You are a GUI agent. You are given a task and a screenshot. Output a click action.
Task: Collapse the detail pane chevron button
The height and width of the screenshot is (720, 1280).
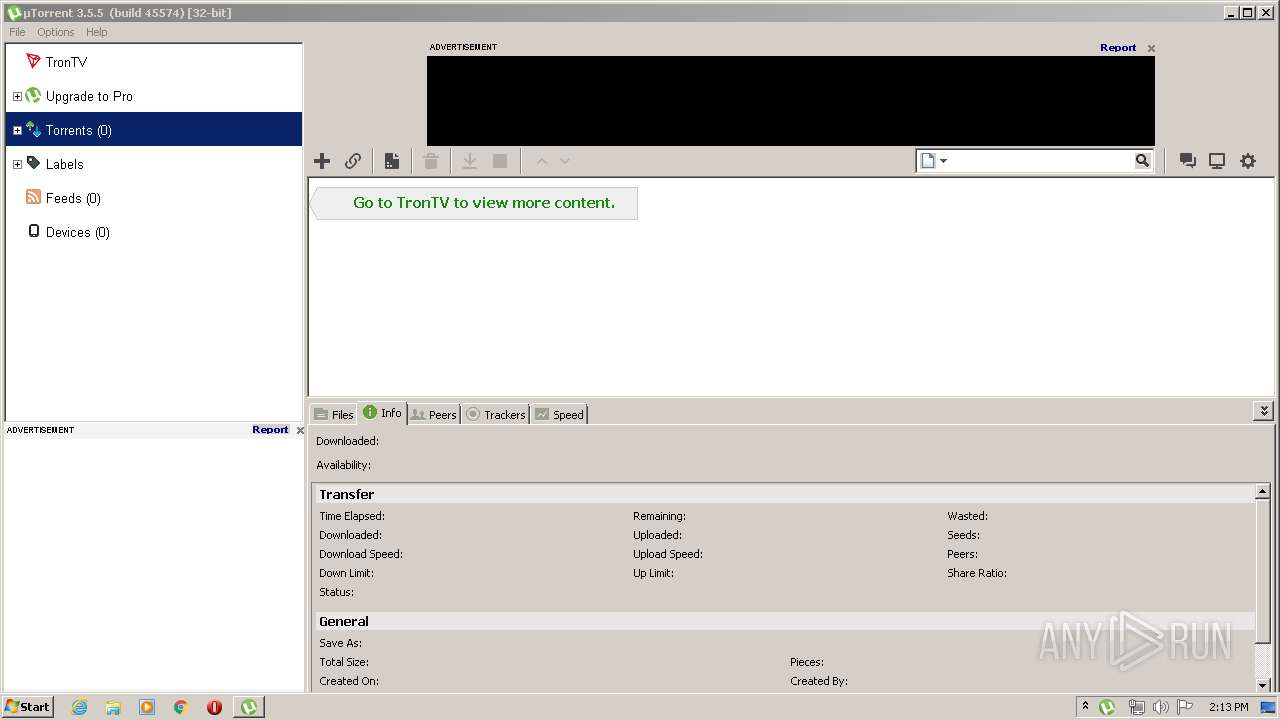(x=1264, y=411)
